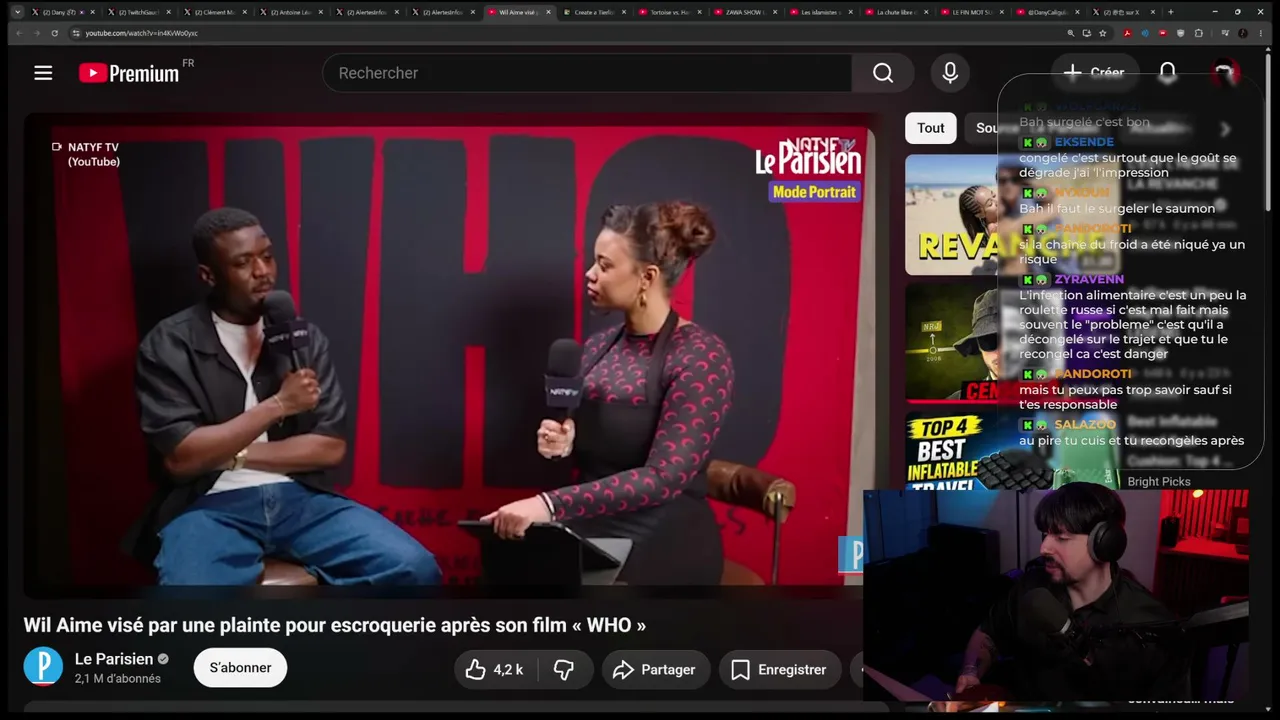1280x720 pixels.
Task: Click the SALAZOO chat username
Action: point(1085,425)
